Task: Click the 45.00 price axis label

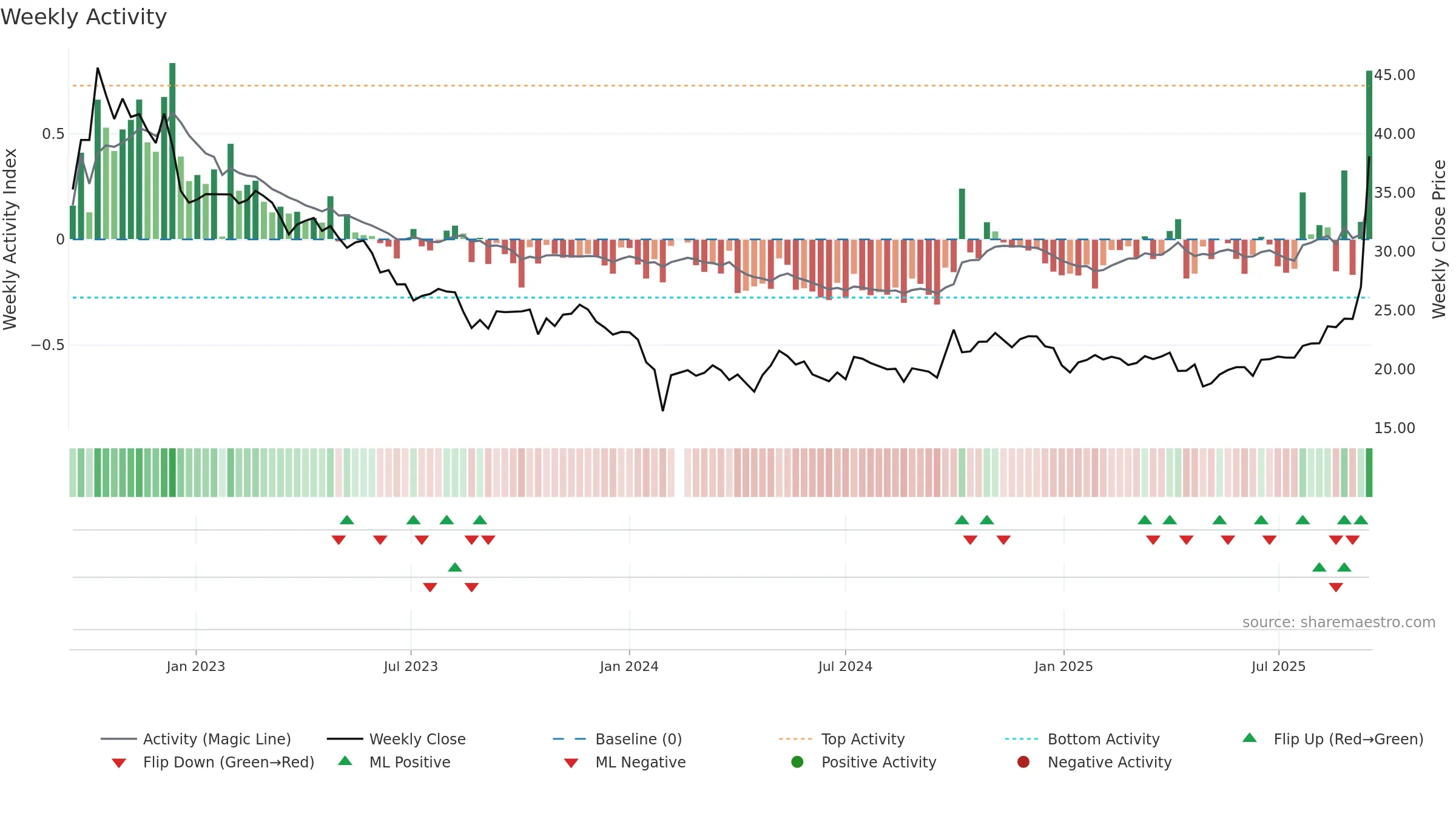Action: click(x=1395, y=75)
